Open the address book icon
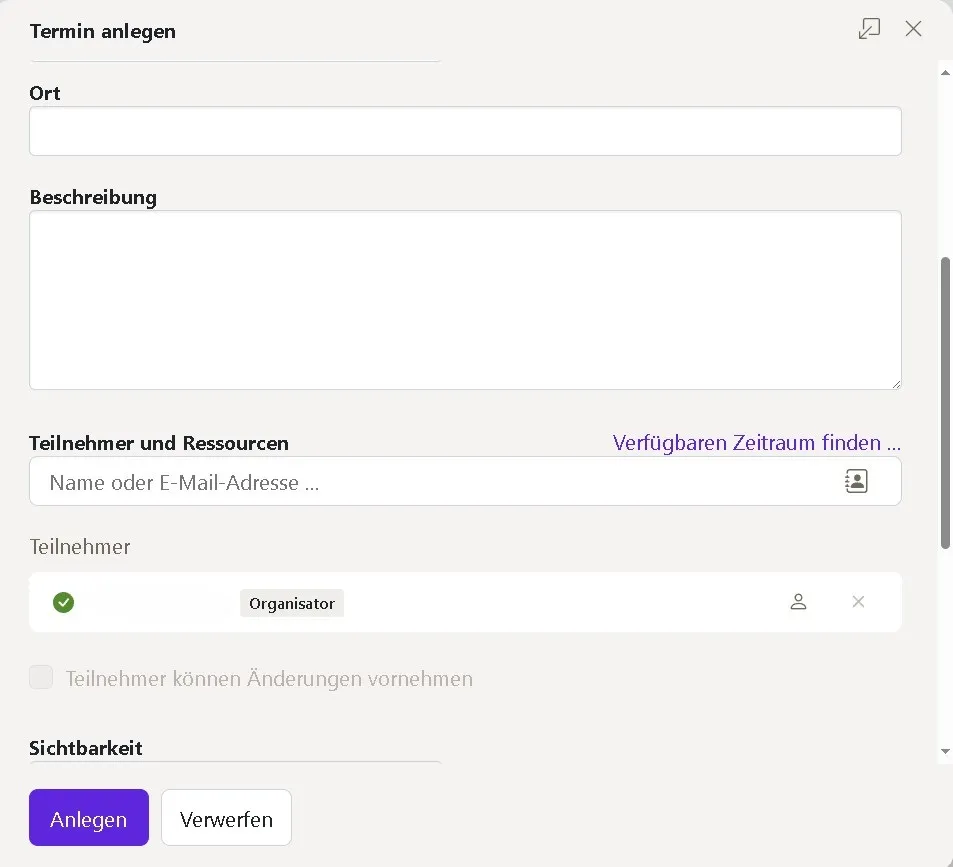This screenshot has height=867, width=953. (856, 481)
